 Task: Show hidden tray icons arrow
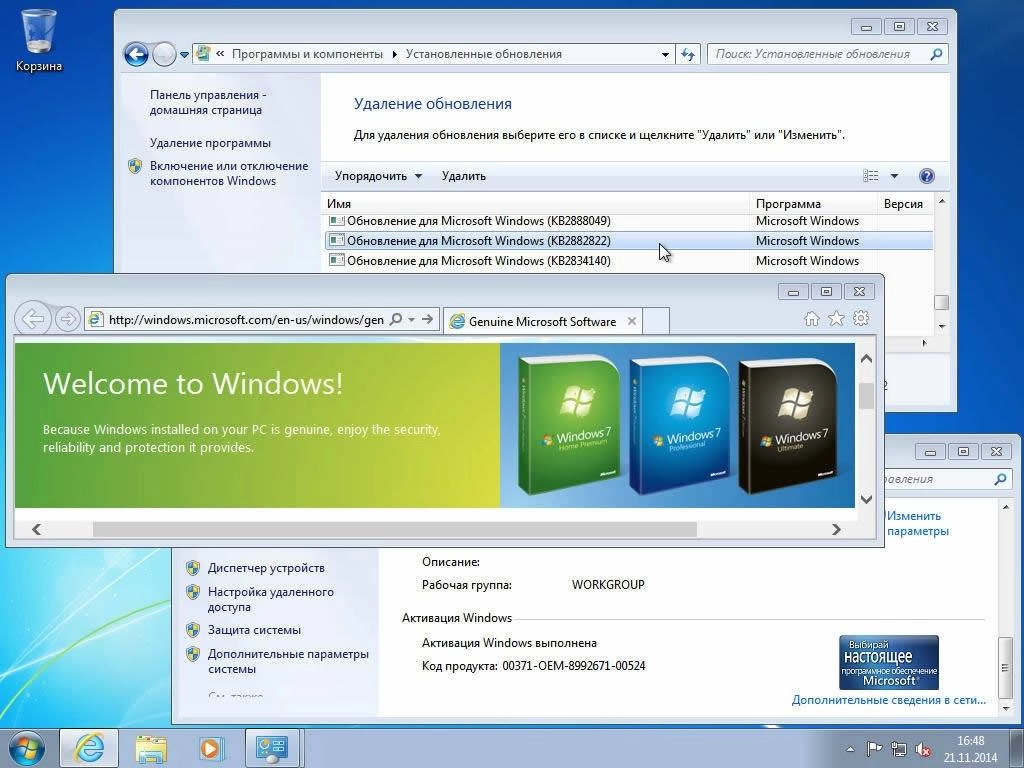[x=850, y=749]
